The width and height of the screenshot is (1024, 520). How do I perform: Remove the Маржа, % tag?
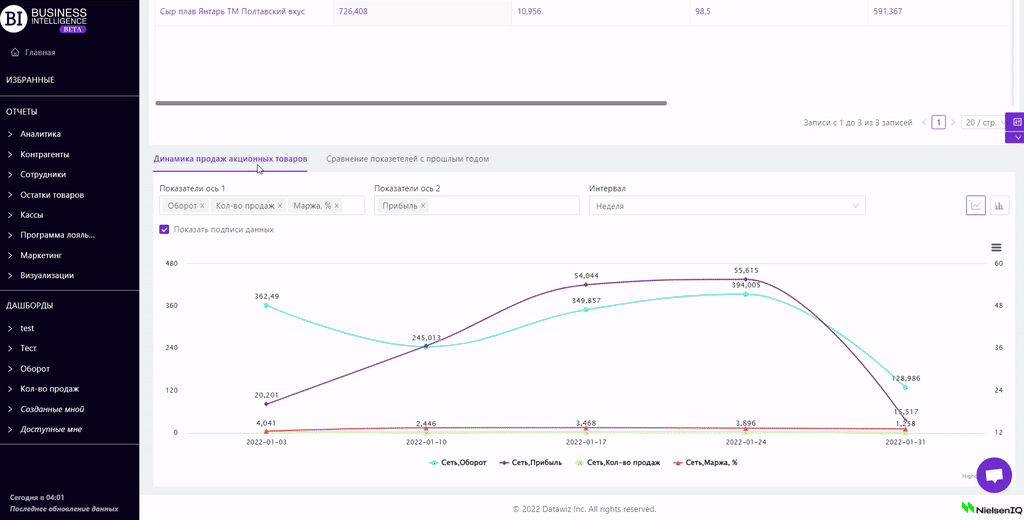pos(337,206)
